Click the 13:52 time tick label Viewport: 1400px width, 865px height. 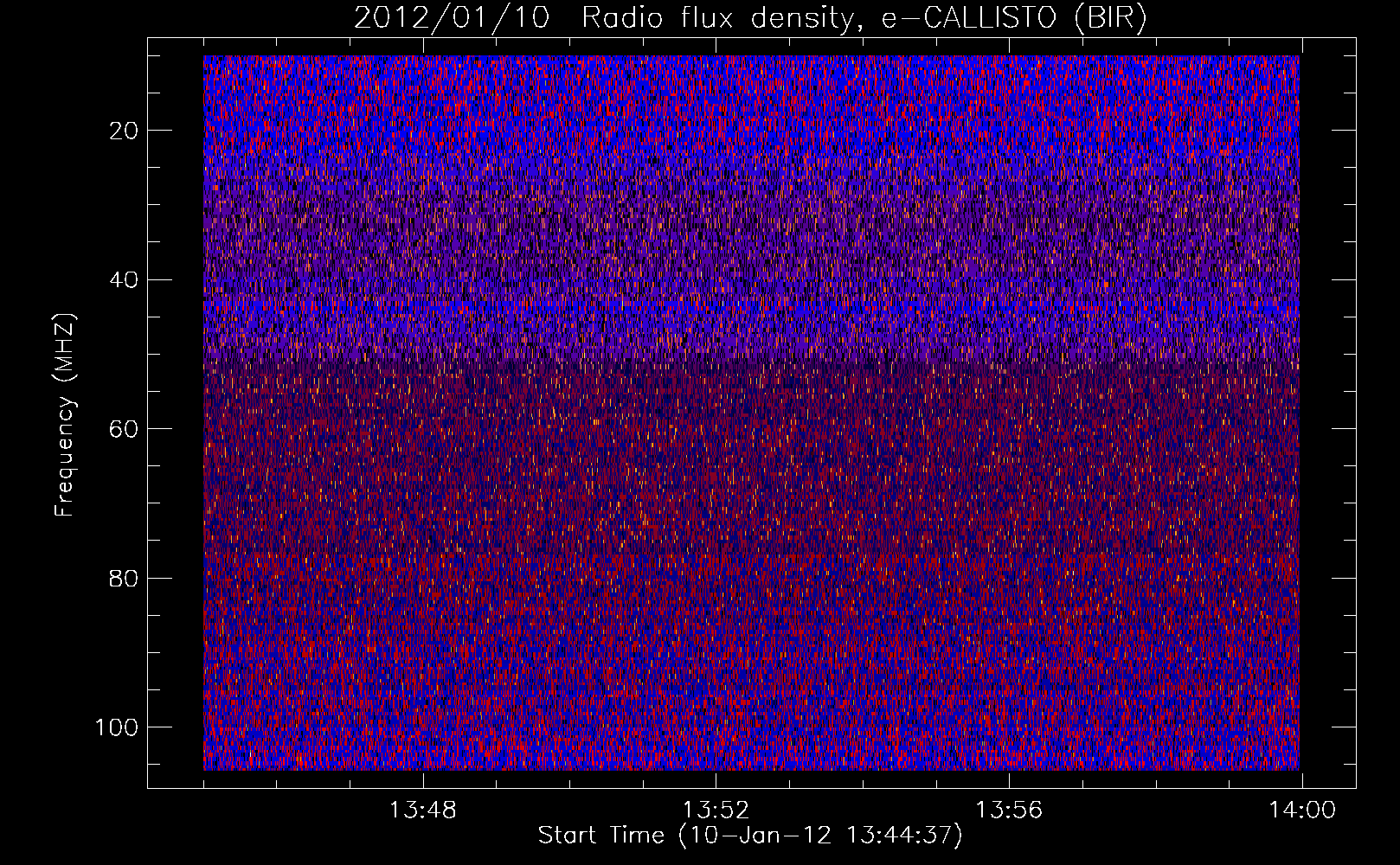tap(716, 811)
